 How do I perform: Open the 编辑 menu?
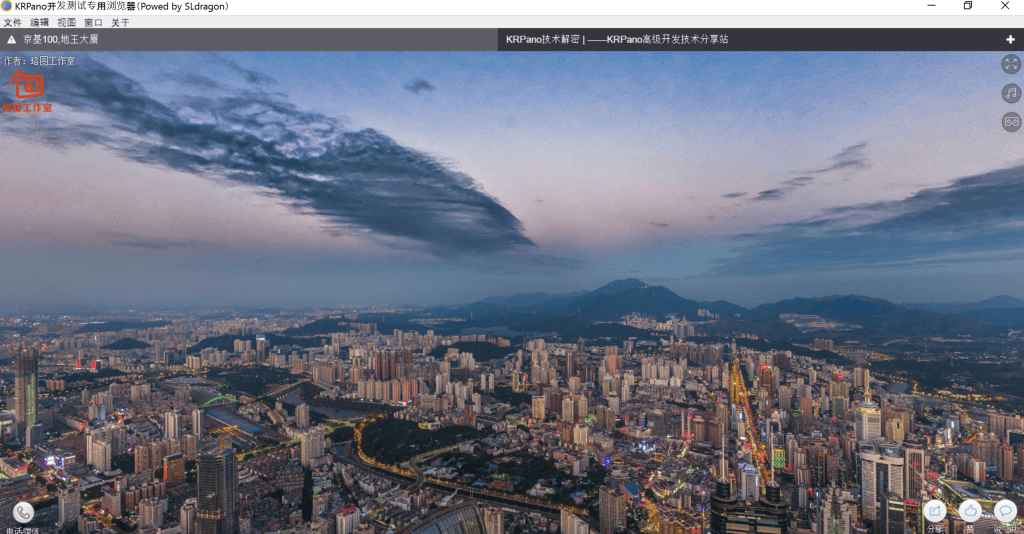39,22
